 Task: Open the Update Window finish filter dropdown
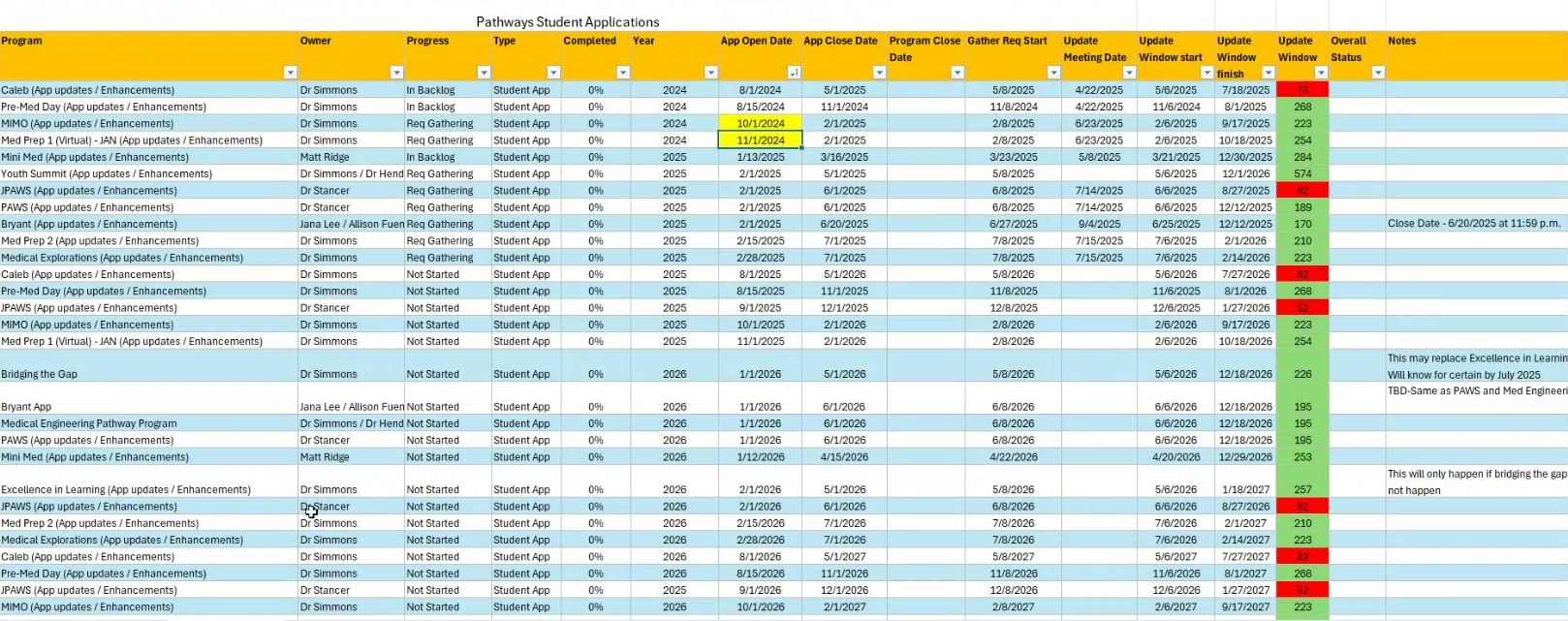point(1268,73)
